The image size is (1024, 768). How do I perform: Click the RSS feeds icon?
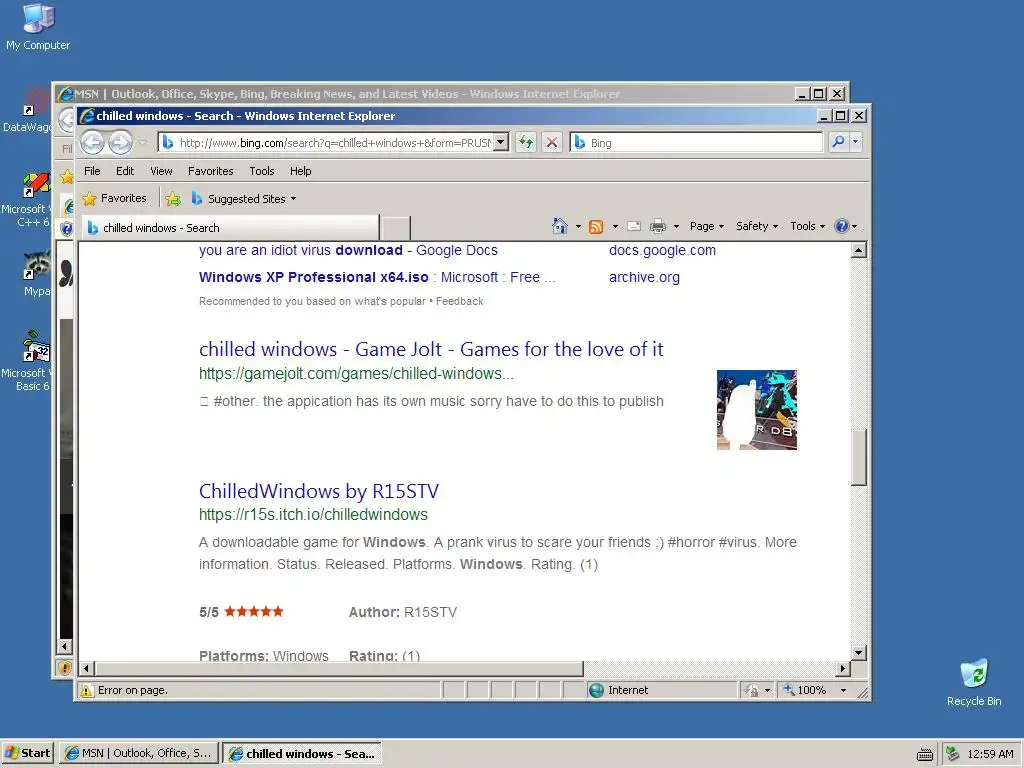596,227
